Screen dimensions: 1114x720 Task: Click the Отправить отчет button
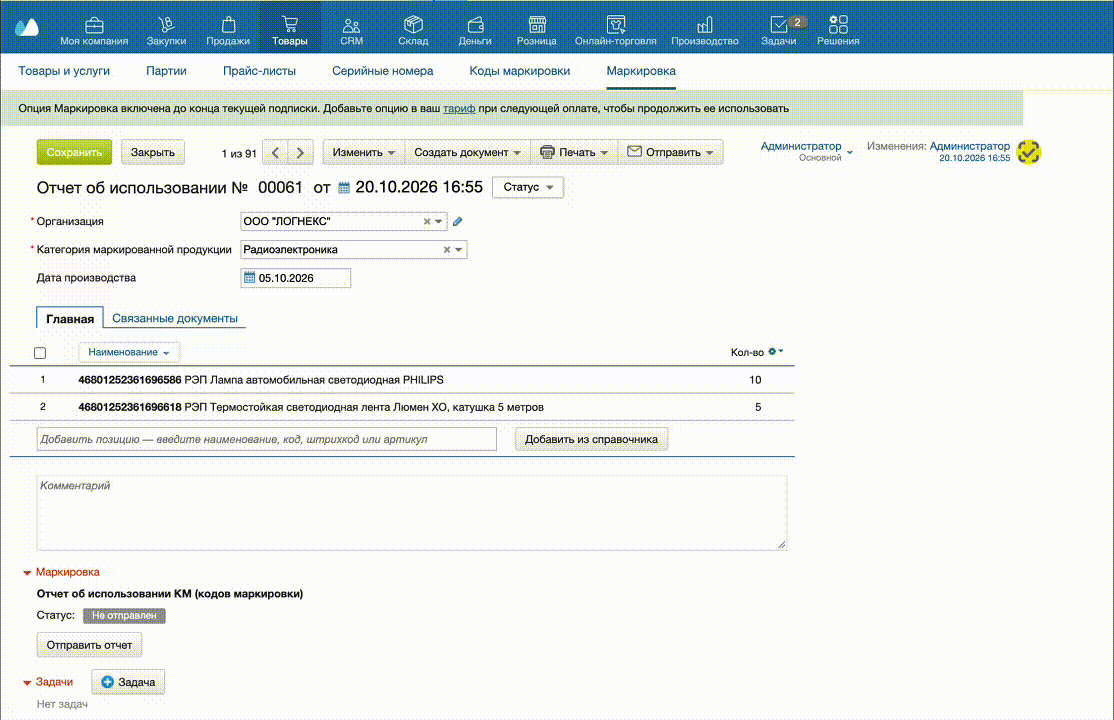[90, 645]
